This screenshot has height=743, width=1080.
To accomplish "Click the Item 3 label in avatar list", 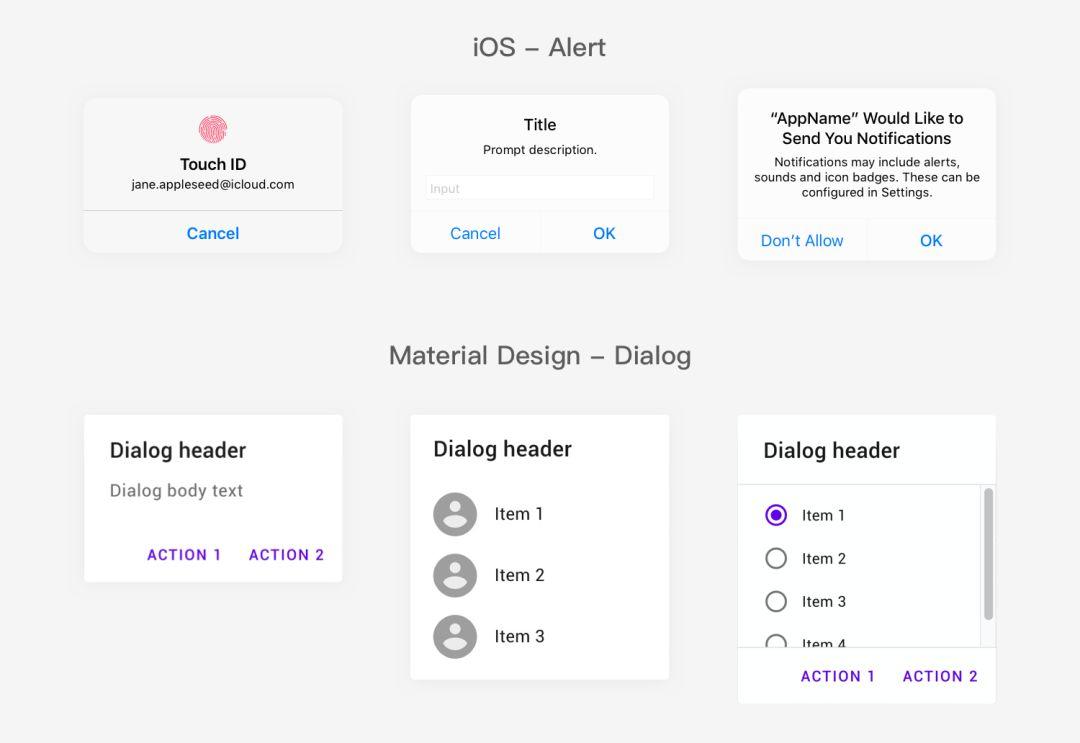I will [519, 636].
